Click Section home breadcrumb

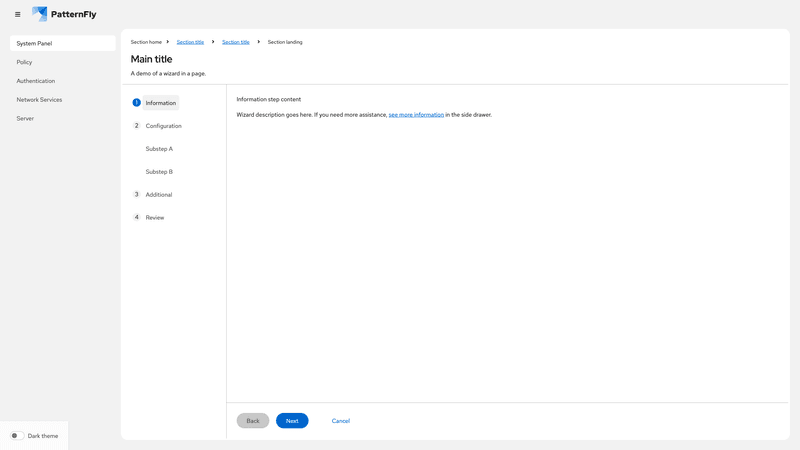(x=146, y=42)
